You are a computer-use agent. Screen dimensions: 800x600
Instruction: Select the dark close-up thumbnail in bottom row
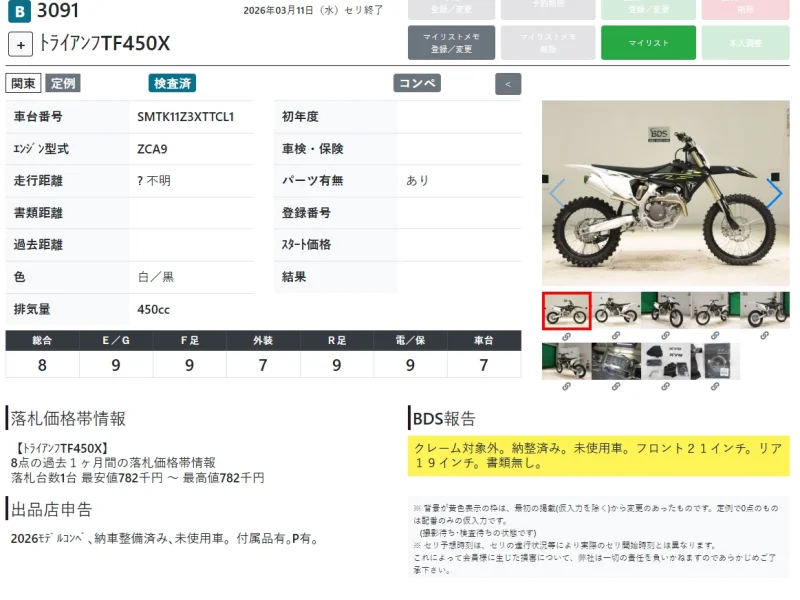[616, 361]
